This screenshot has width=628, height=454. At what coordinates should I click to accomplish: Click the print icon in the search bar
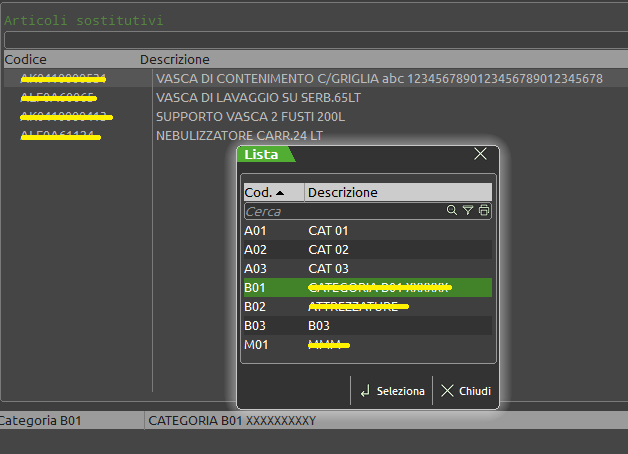[484, 211]
